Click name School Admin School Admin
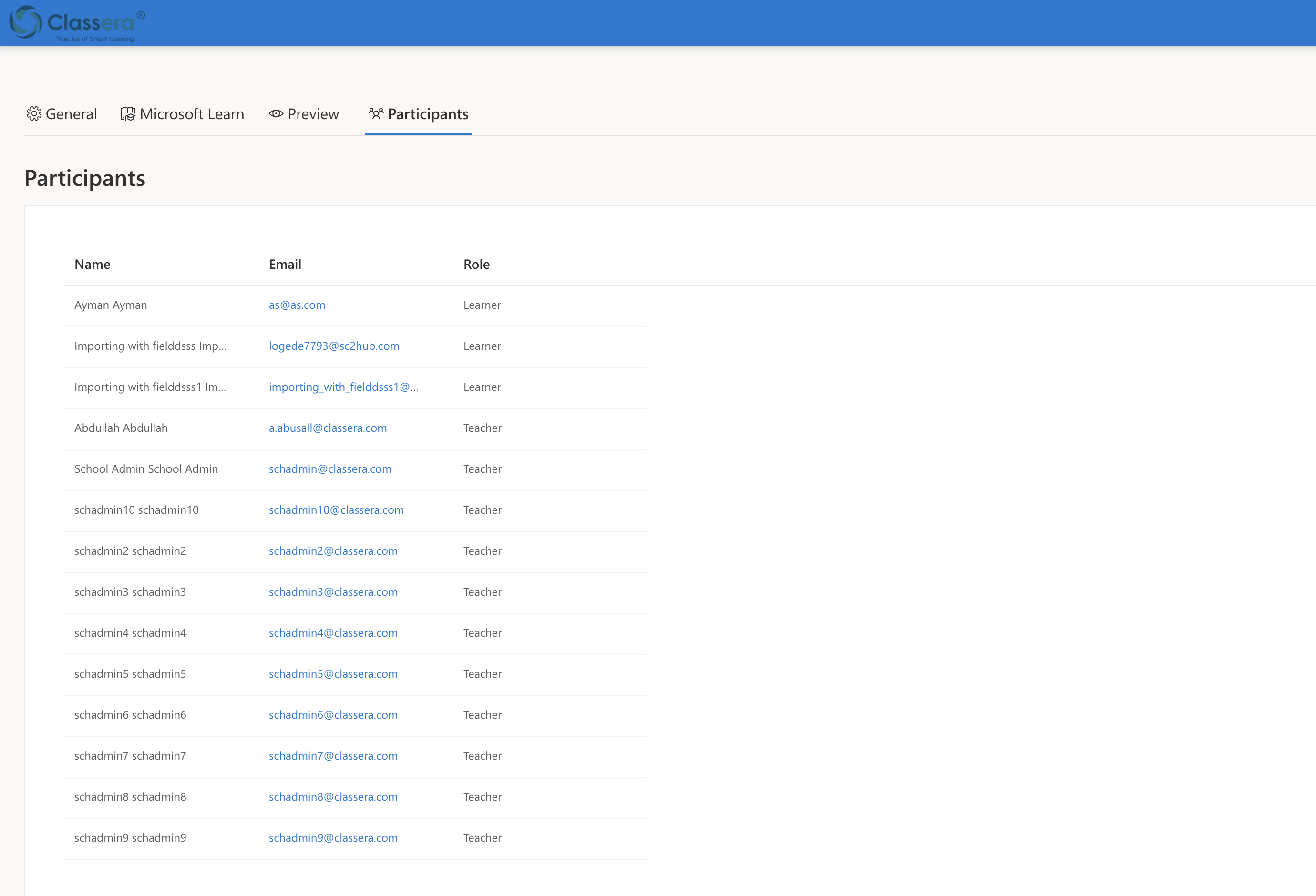1316x896 pixels. coord(146,468)
